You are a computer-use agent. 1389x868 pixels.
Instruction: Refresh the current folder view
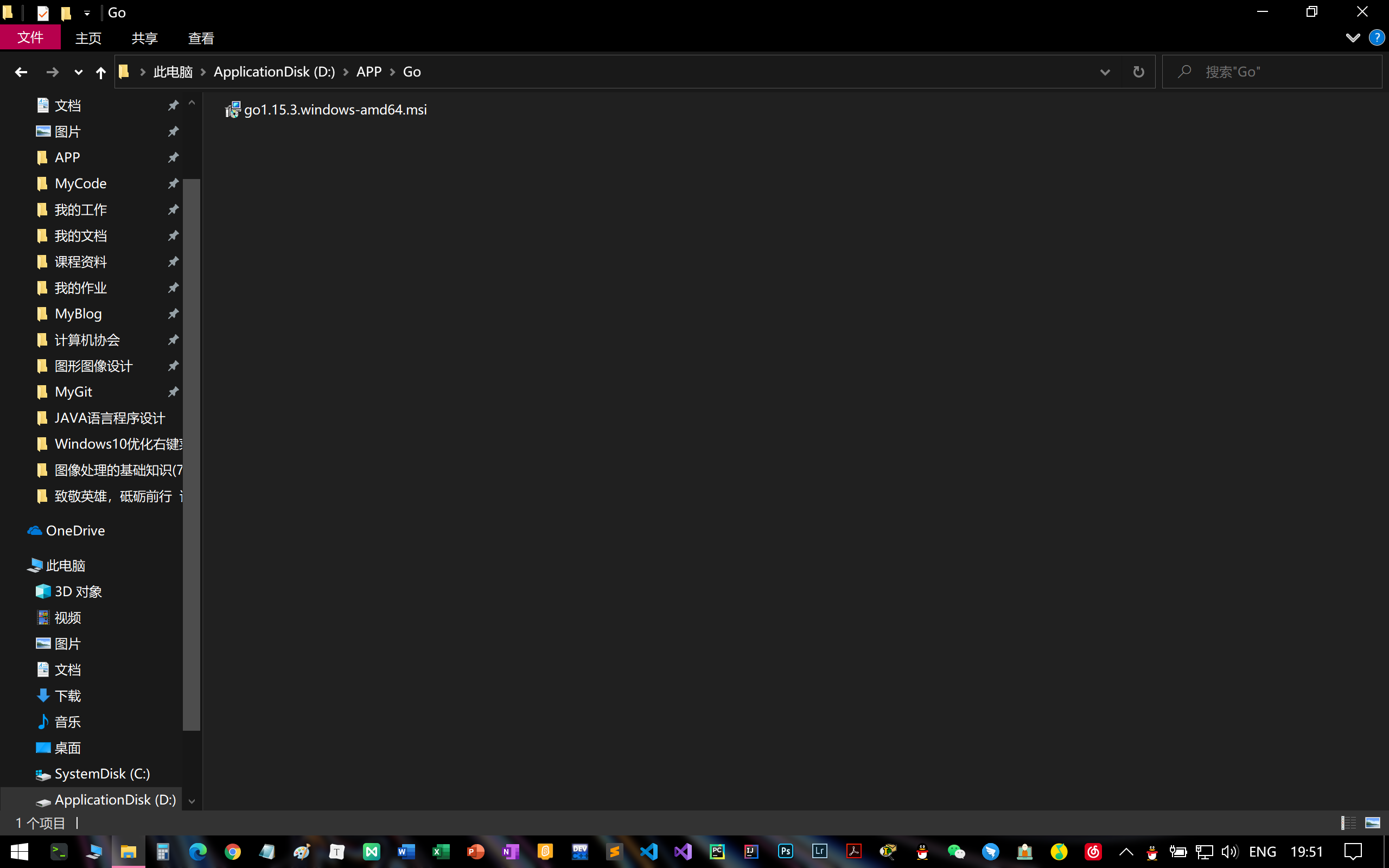pyautogui.click(x=1138, y=72)
